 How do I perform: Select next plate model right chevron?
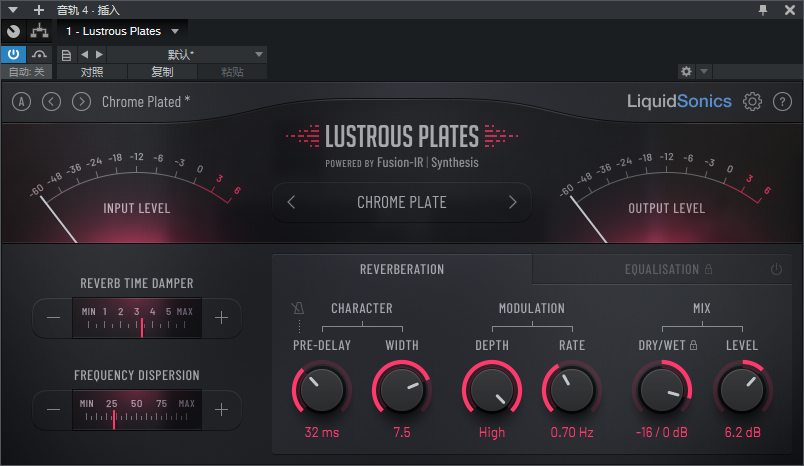(512, 202)
